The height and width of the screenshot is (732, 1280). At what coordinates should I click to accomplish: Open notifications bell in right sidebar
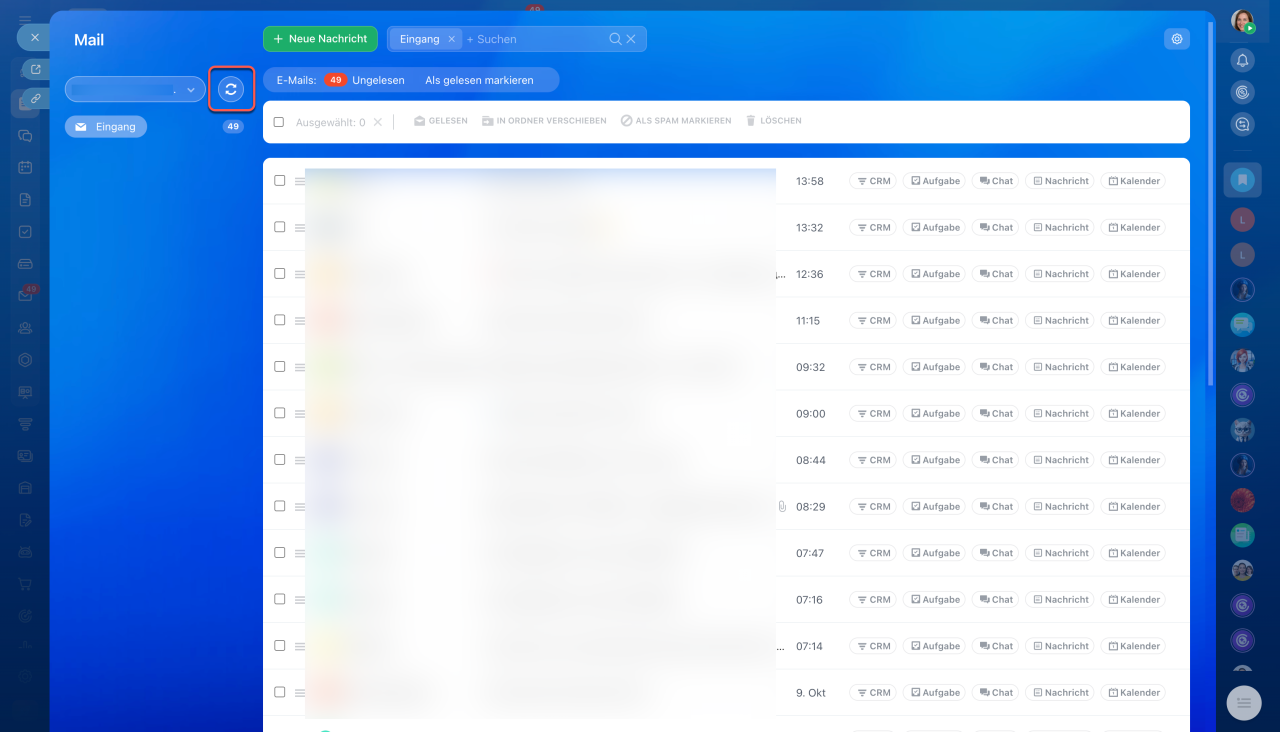tap(1243, 60)
